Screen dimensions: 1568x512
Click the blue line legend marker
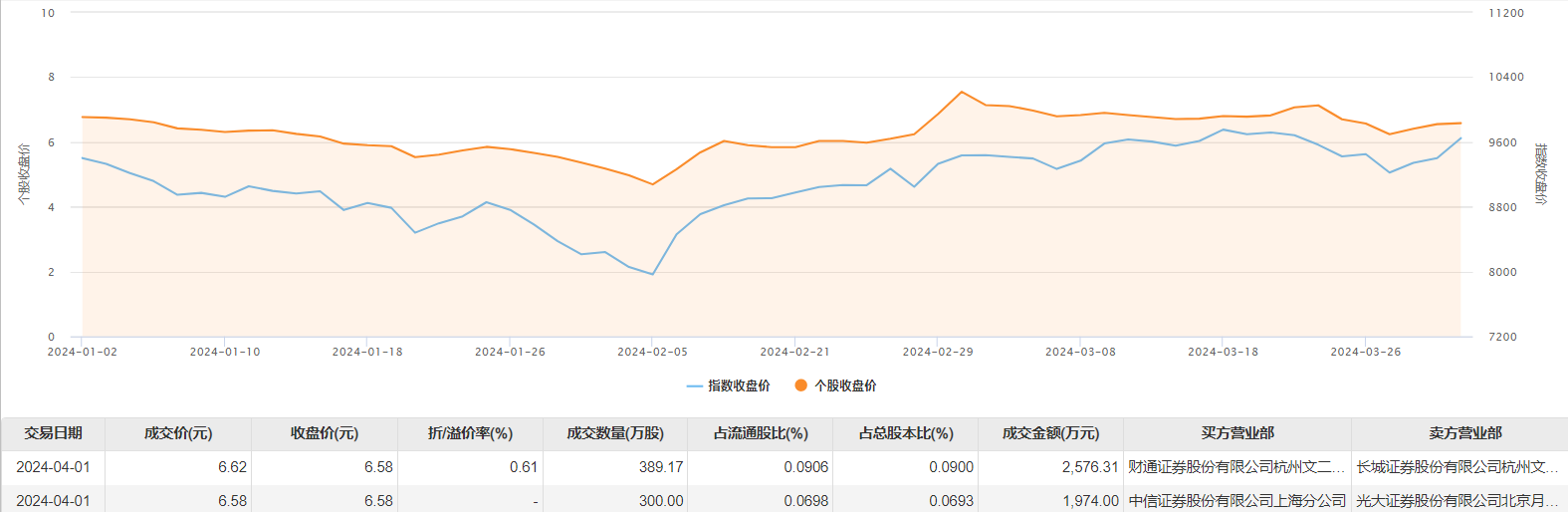(x=695, y=385)
